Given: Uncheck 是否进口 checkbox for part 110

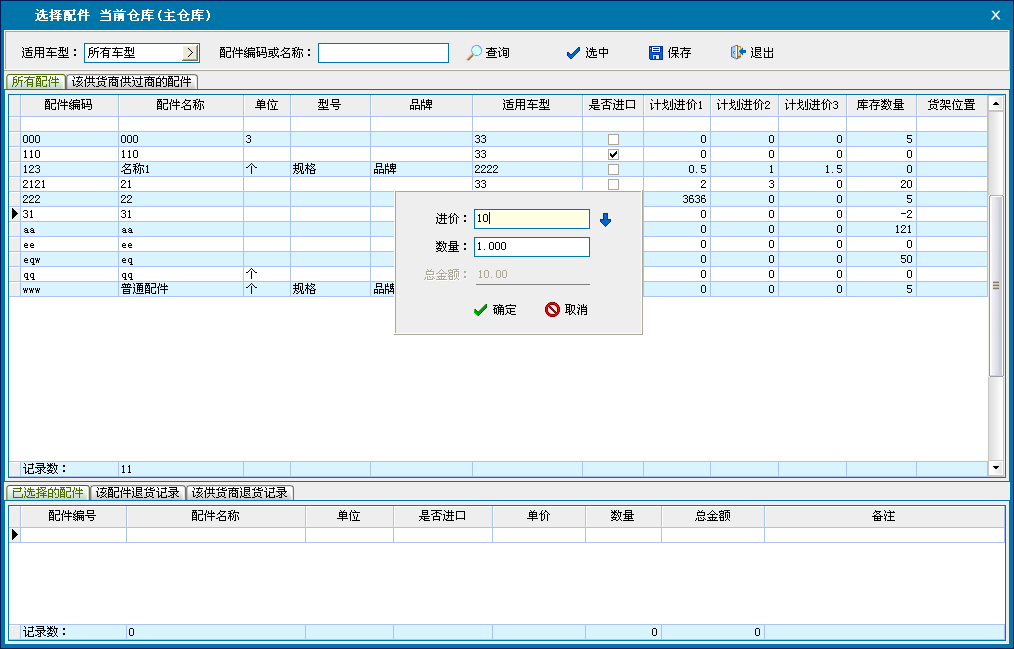Looking at the screenshot, I should 613,155.
